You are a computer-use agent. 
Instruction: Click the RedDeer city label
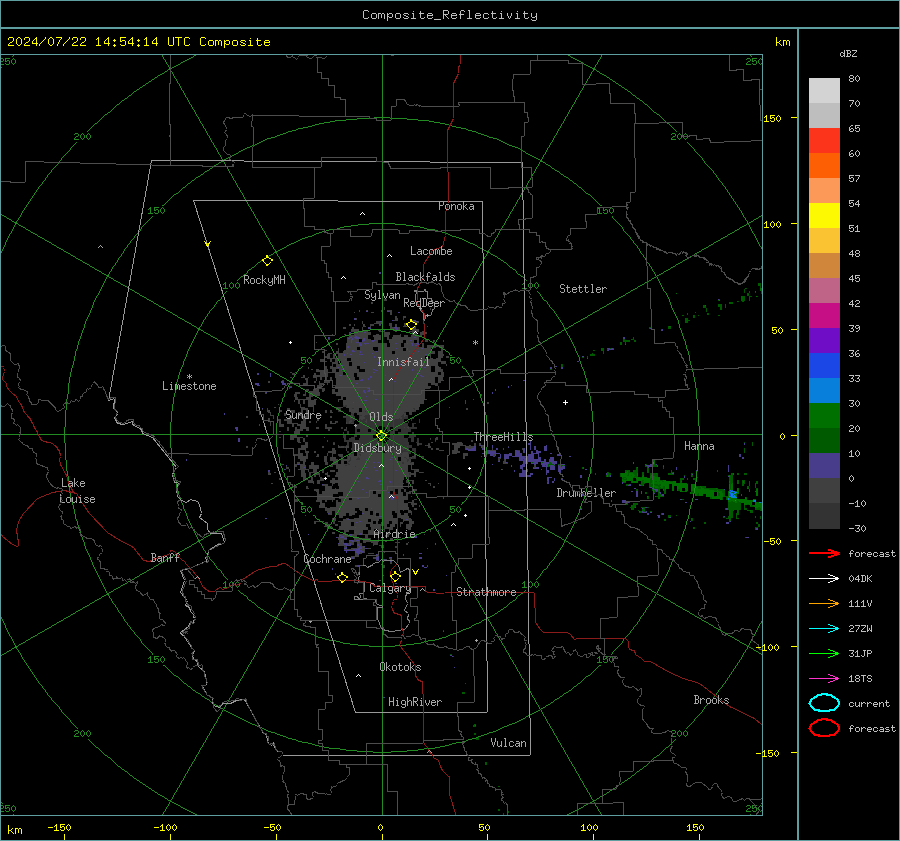[x=424, y=303]
